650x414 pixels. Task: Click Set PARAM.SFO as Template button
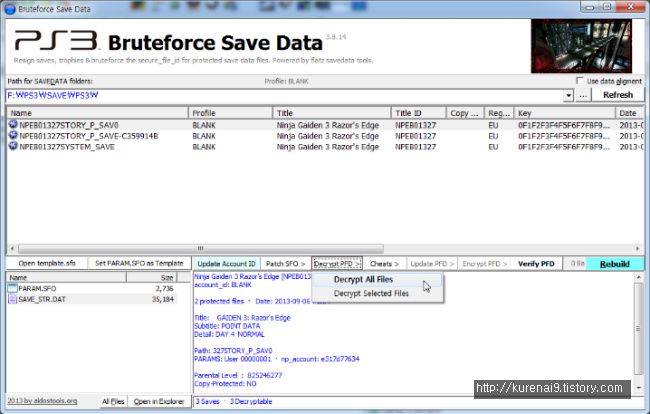coord(139,263)
